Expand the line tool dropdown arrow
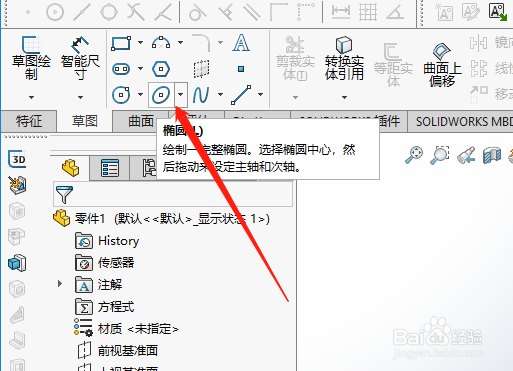 (260, 94)
